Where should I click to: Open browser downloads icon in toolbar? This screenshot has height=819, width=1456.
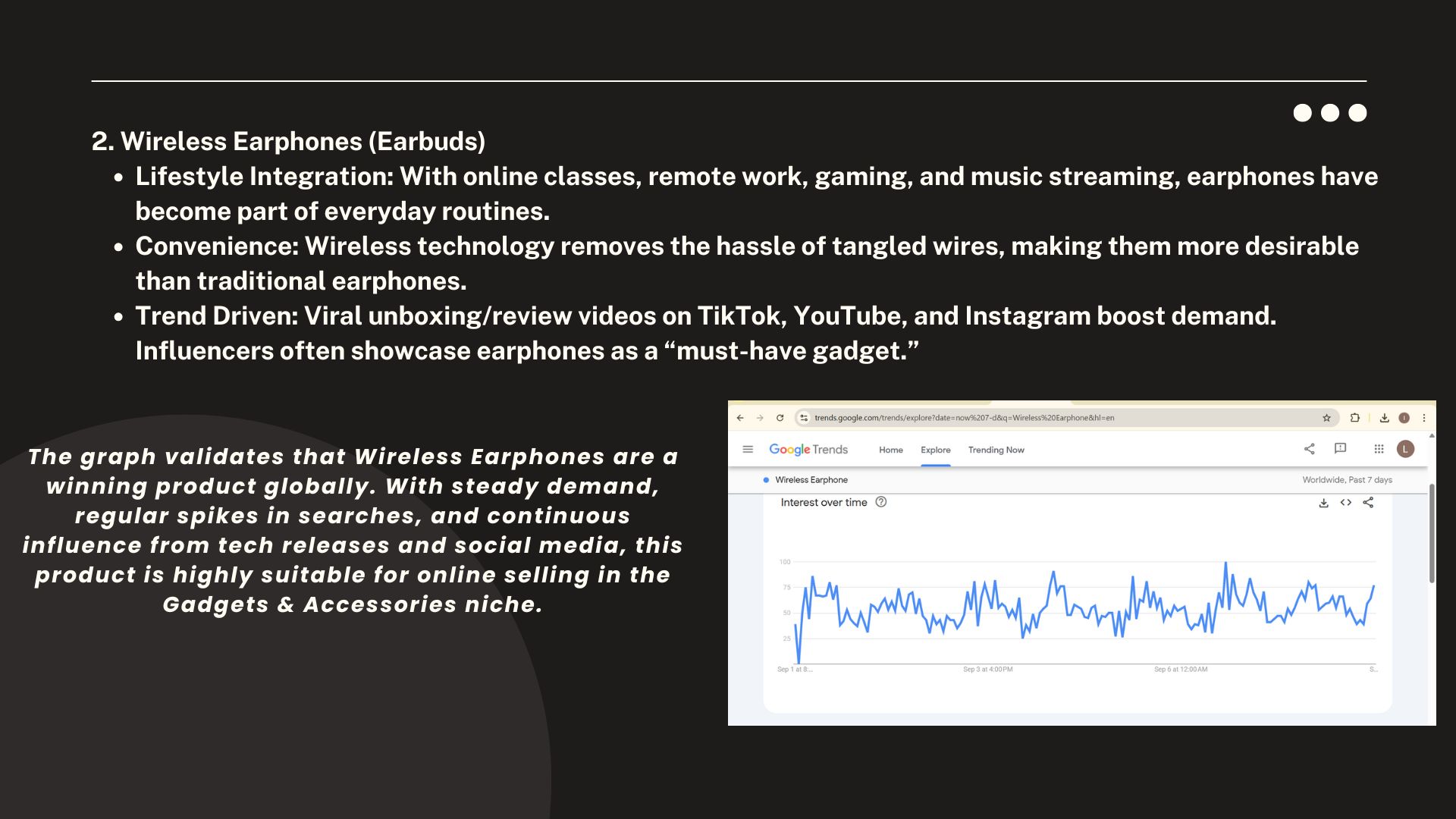coord(1384,418)
